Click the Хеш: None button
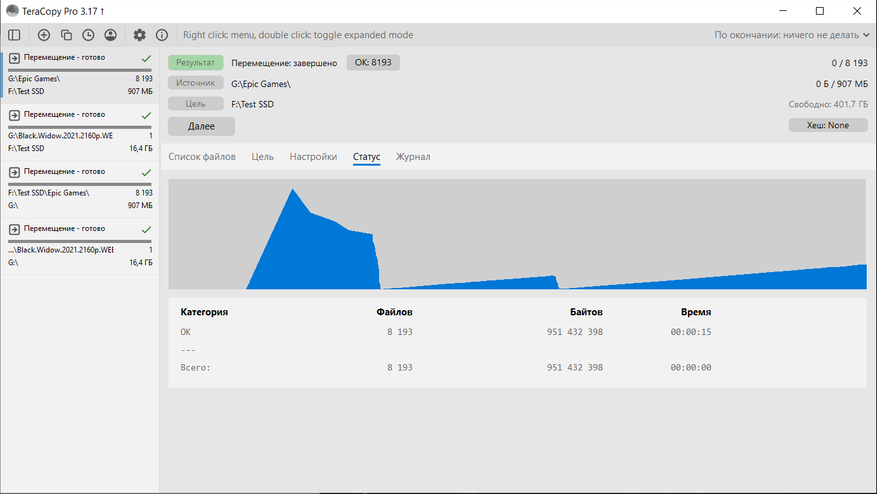Image resolution: width=877 pixels, height=494 pixels. (828, 125)
